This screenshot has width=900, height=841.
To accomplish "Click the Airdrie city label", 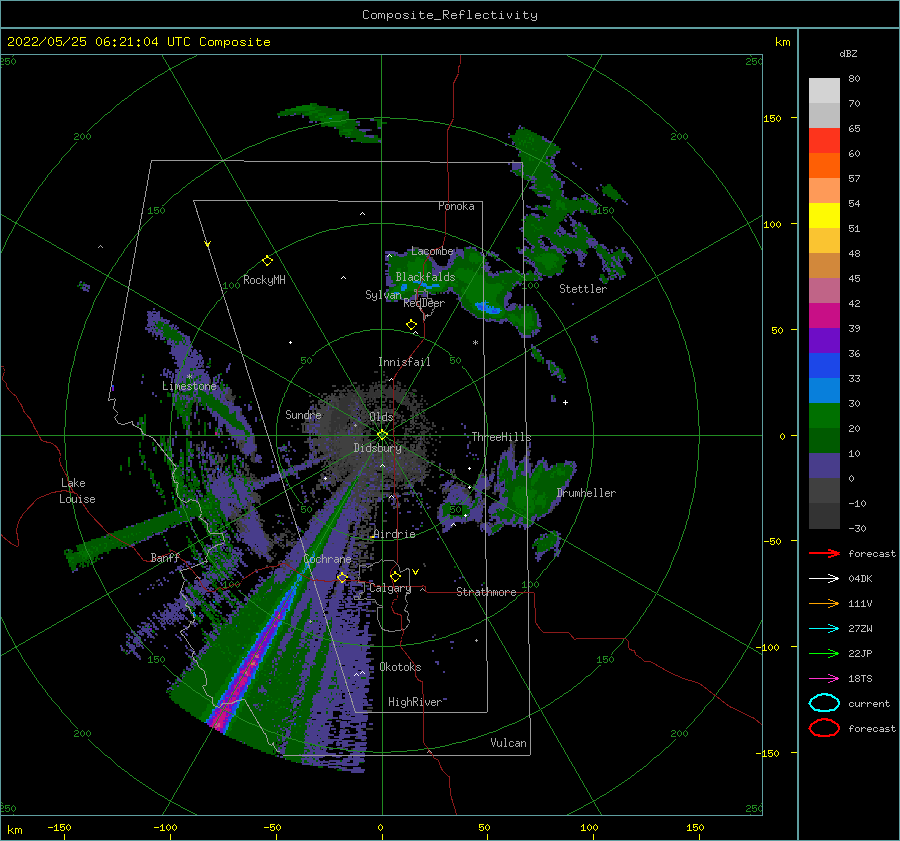I will (x=394, y=534).
